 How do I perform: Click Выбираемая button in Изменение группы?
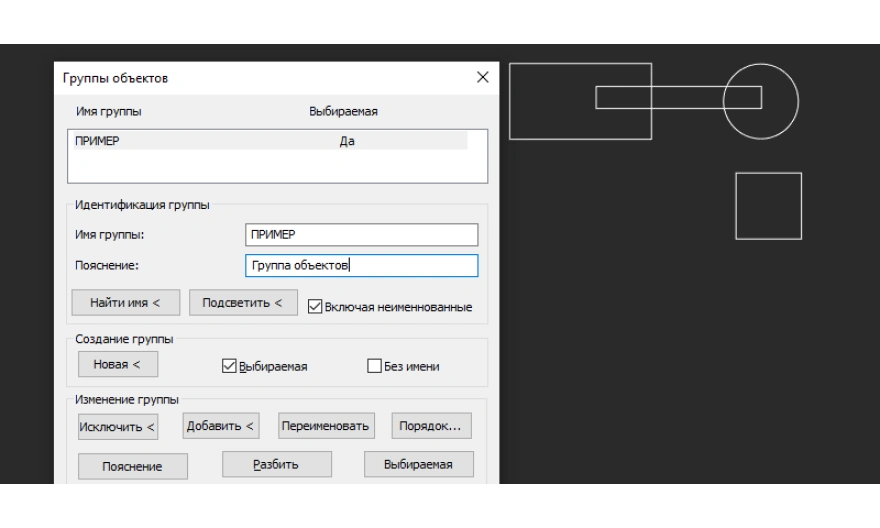419,464
